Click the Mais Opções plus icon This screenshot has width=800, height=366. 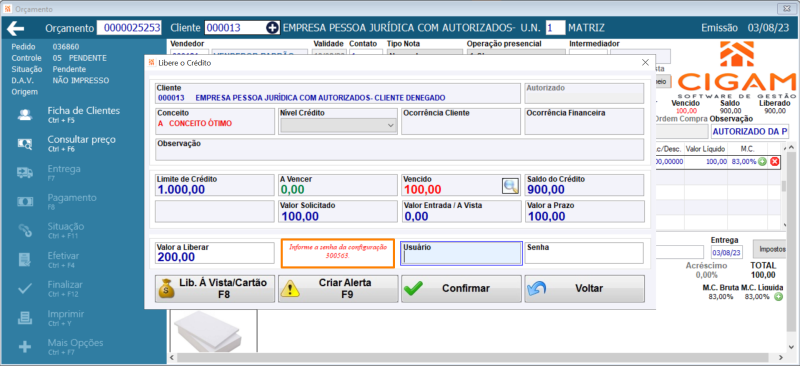tap(25, 347)
